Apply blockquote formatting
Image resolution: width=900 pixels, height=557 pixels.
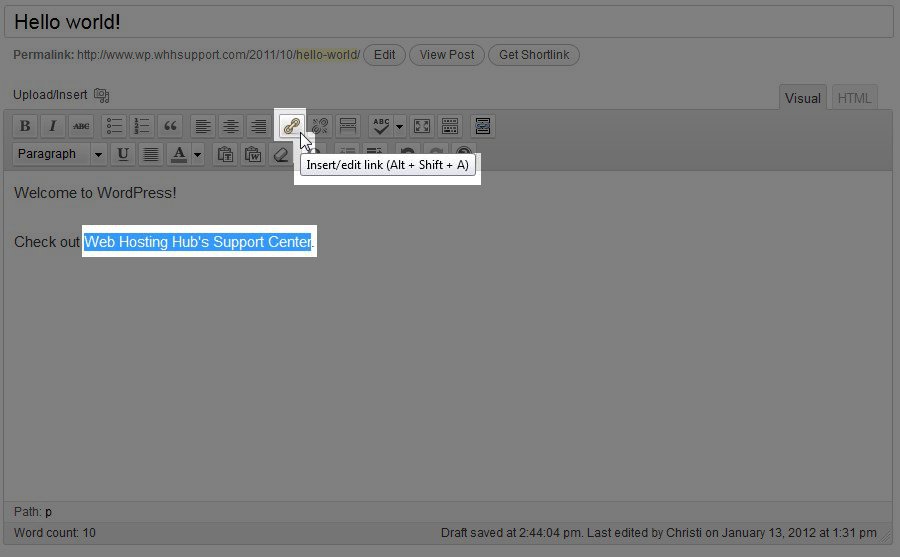point(170,126)
